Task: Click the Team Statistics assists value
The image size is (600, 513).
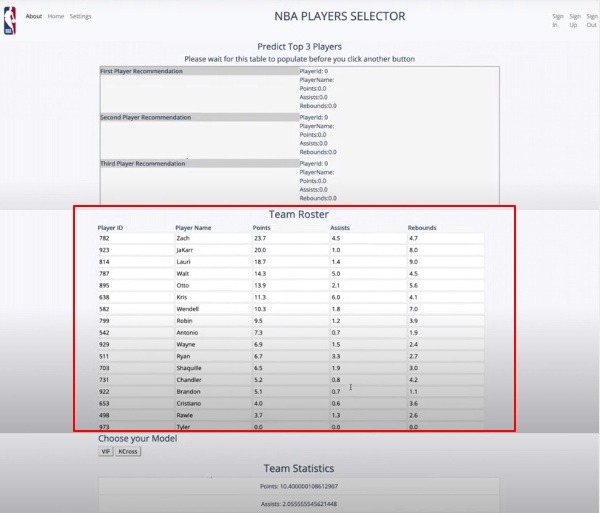Action: 299,504
